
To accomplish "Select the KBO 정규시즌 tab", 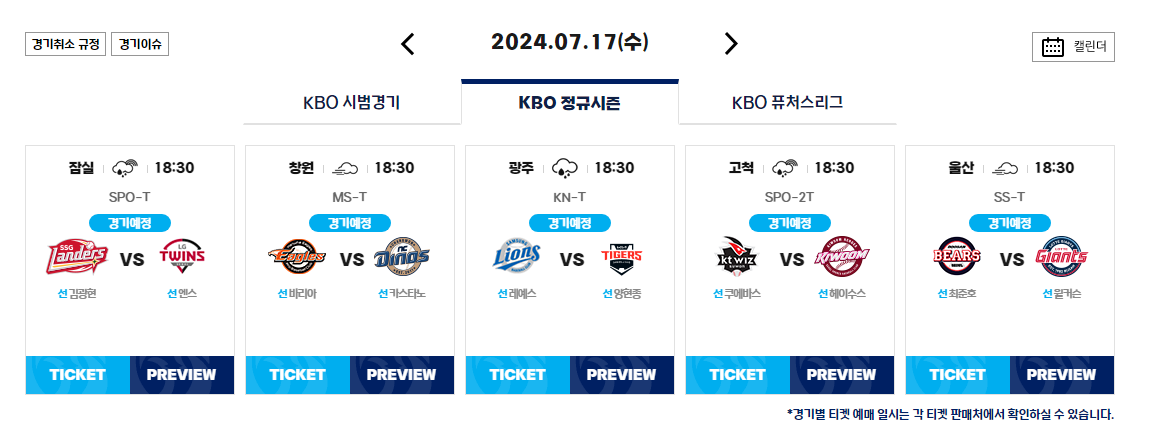I will [x=570, y=103].
